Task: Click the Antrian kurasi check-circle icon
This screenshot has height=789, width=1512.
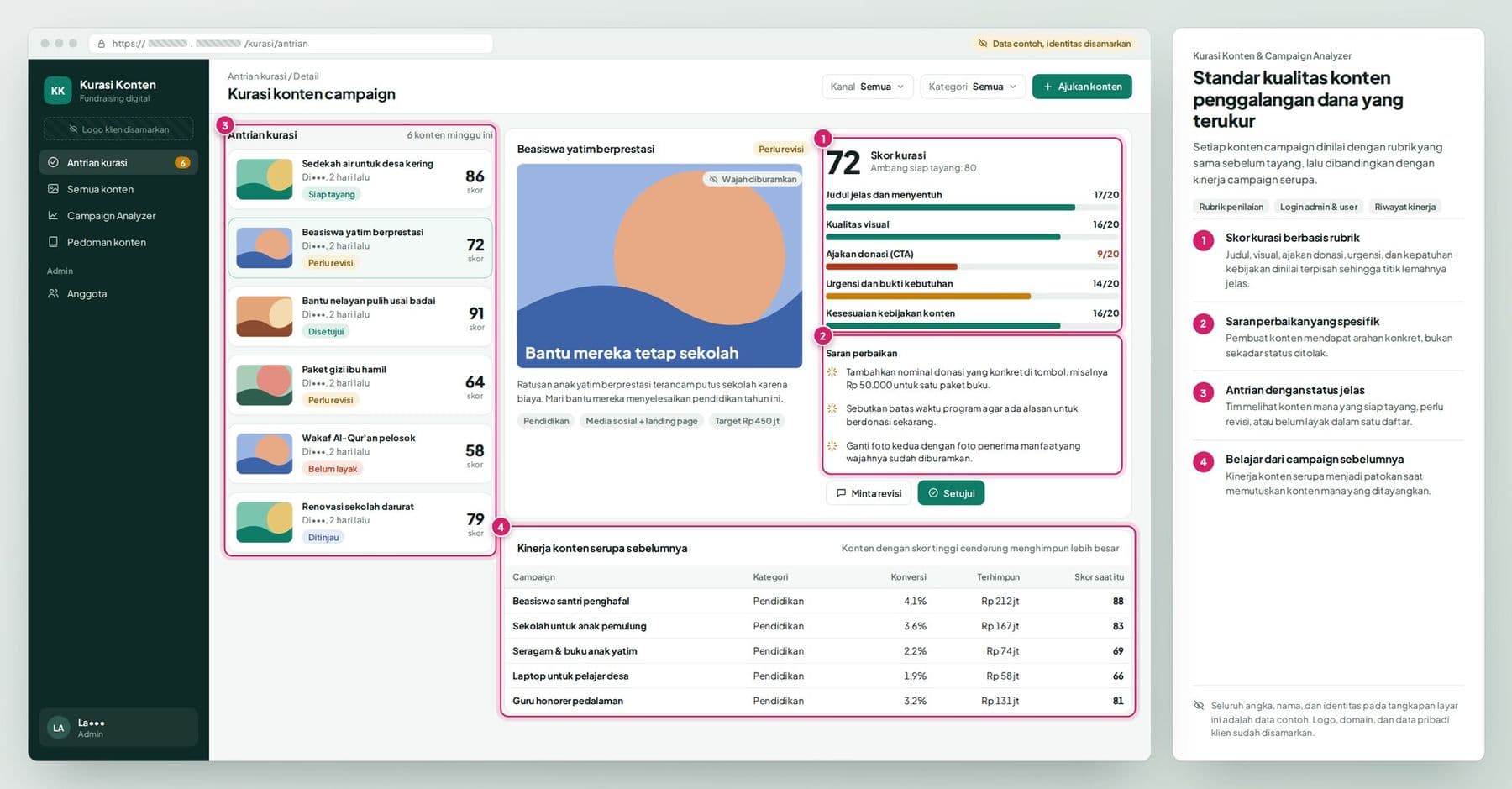Action: 54,162
